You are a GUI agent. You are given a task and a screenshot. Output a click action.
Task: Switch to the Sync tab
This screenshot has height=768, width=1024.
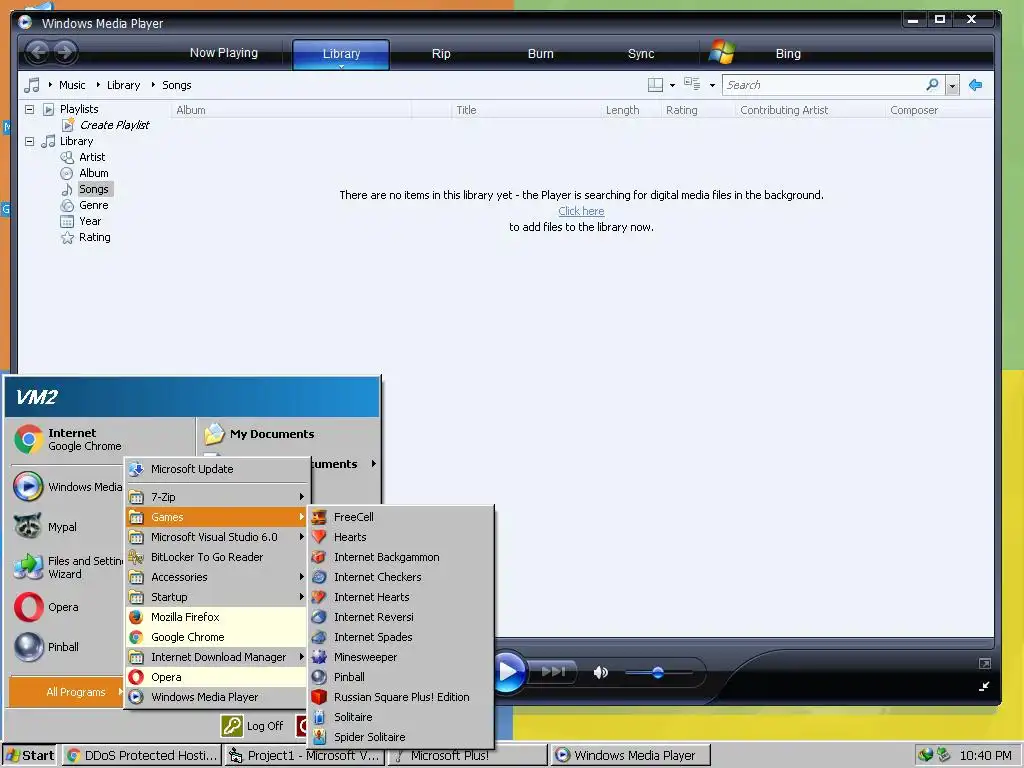[x=641, y=54]
